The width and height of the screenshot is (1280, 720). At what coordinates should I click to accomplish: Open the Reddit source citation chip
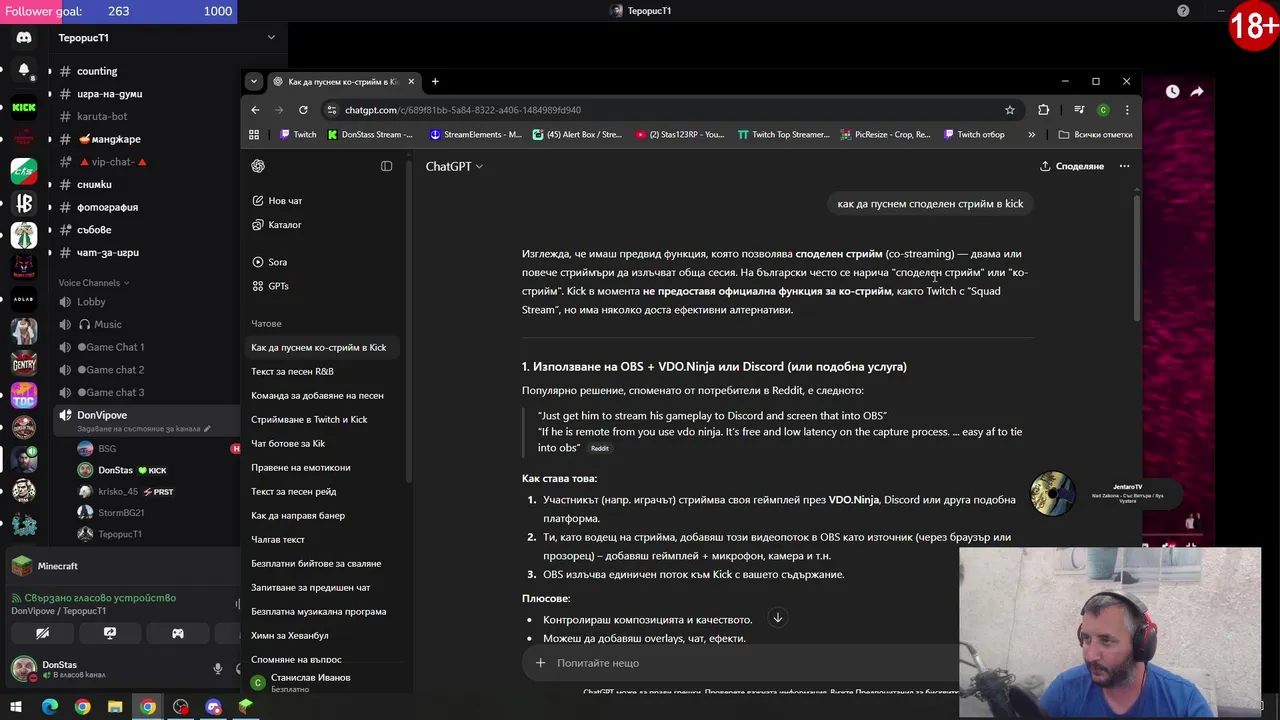[600, 448]
